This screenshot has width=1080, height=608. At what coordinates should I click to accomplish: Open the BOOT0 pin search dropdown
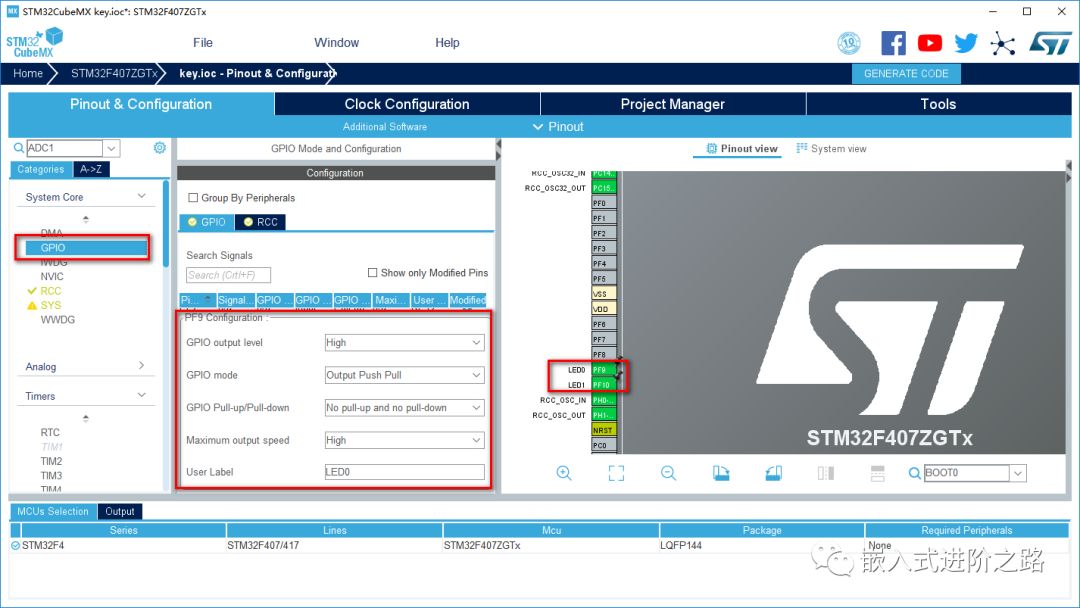tap(1018, 473)
